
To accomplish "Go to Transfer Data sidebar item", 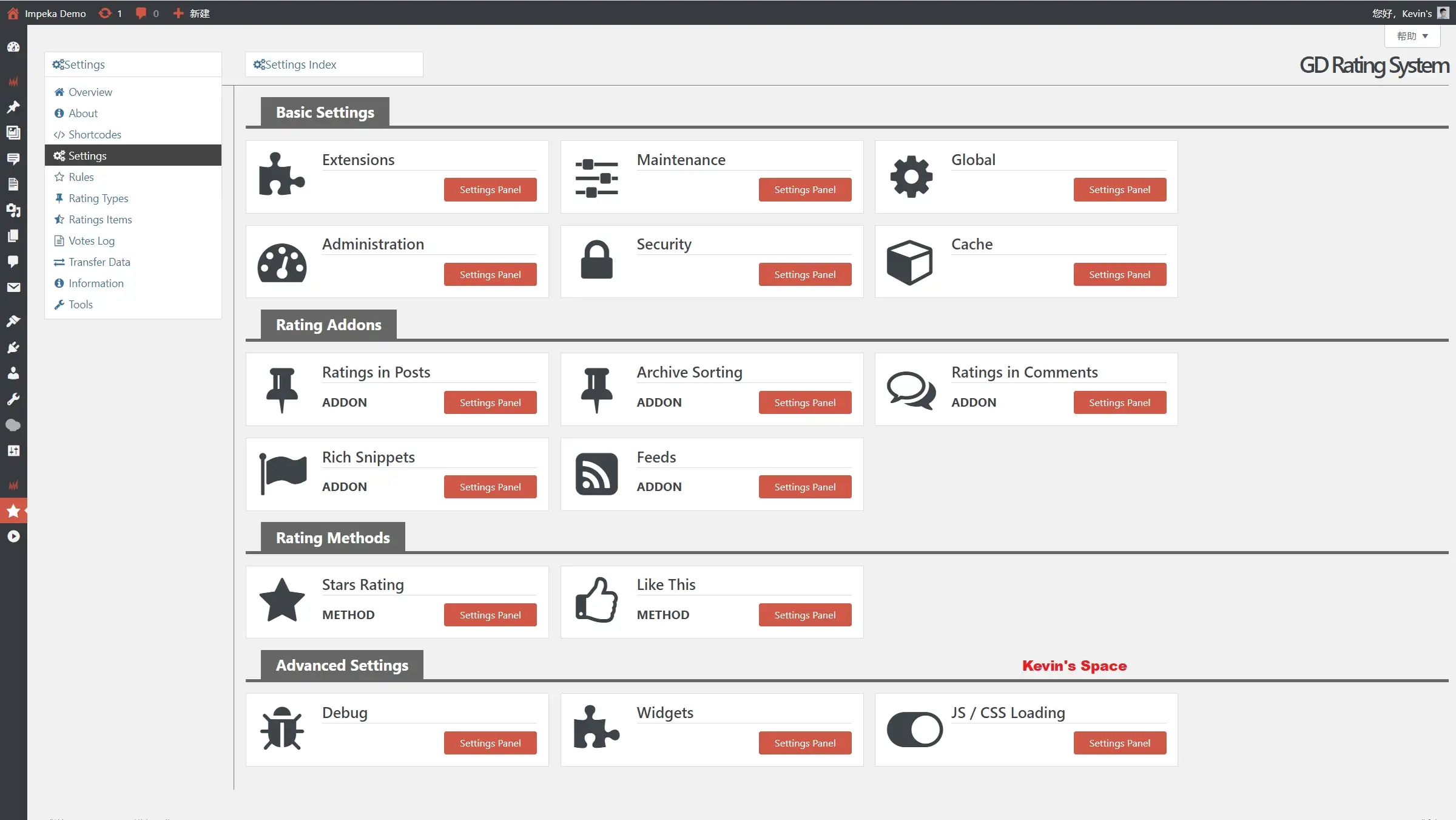I will (x=99, y=262).
